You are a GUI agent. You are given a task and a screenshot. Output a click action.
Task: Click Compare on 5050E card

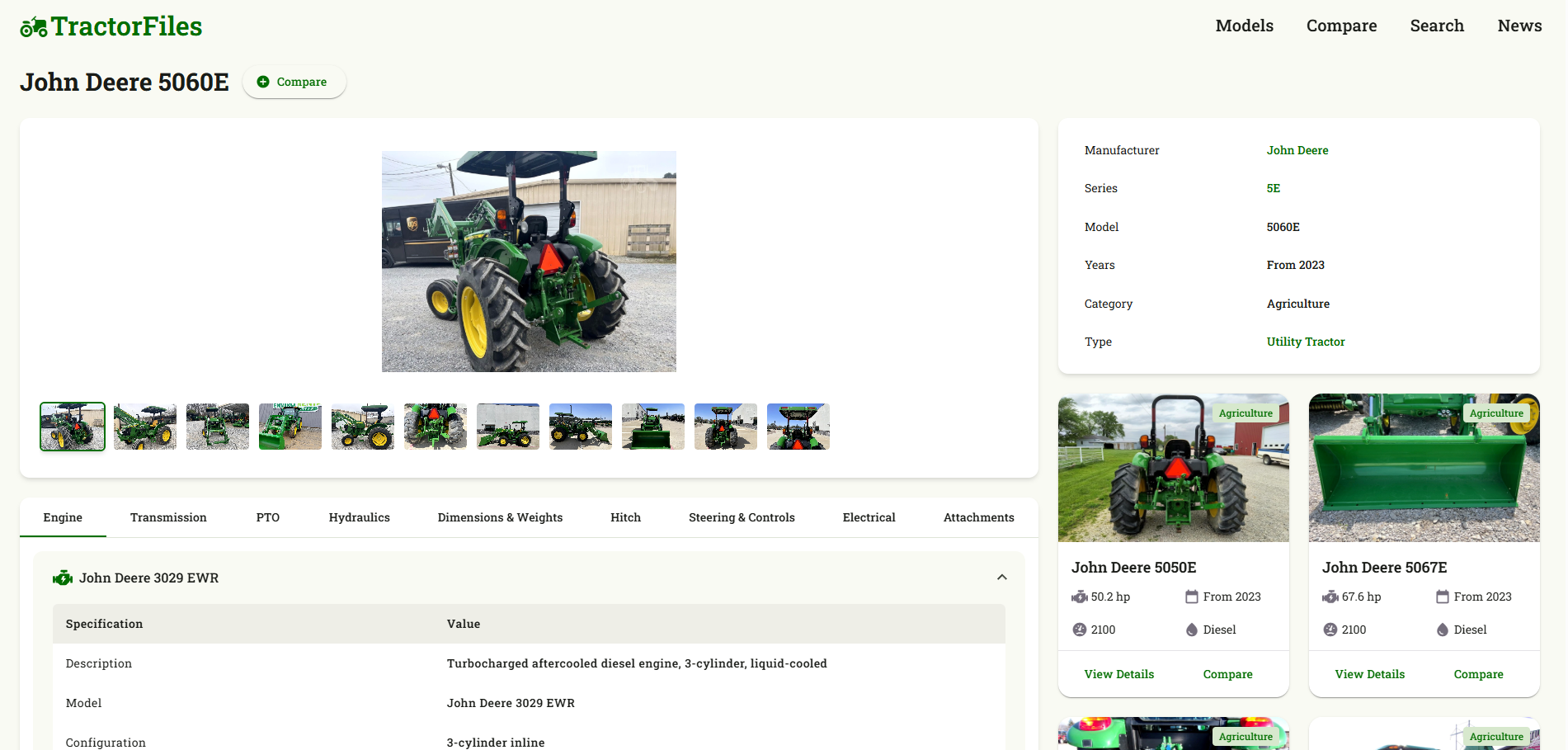(1227, 674)
